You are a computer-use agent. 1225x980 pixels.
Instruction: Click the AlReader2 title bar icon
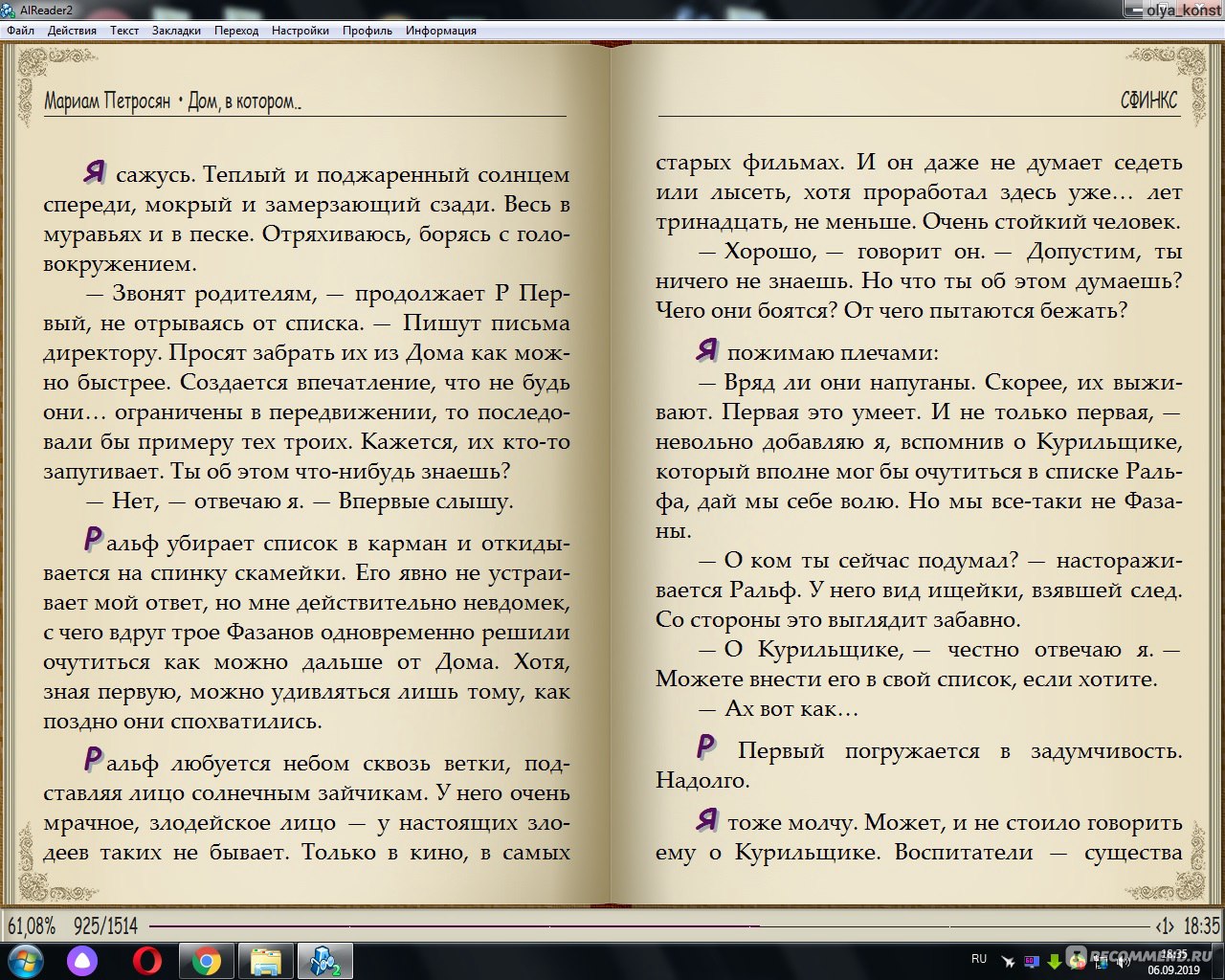point(9,10)
